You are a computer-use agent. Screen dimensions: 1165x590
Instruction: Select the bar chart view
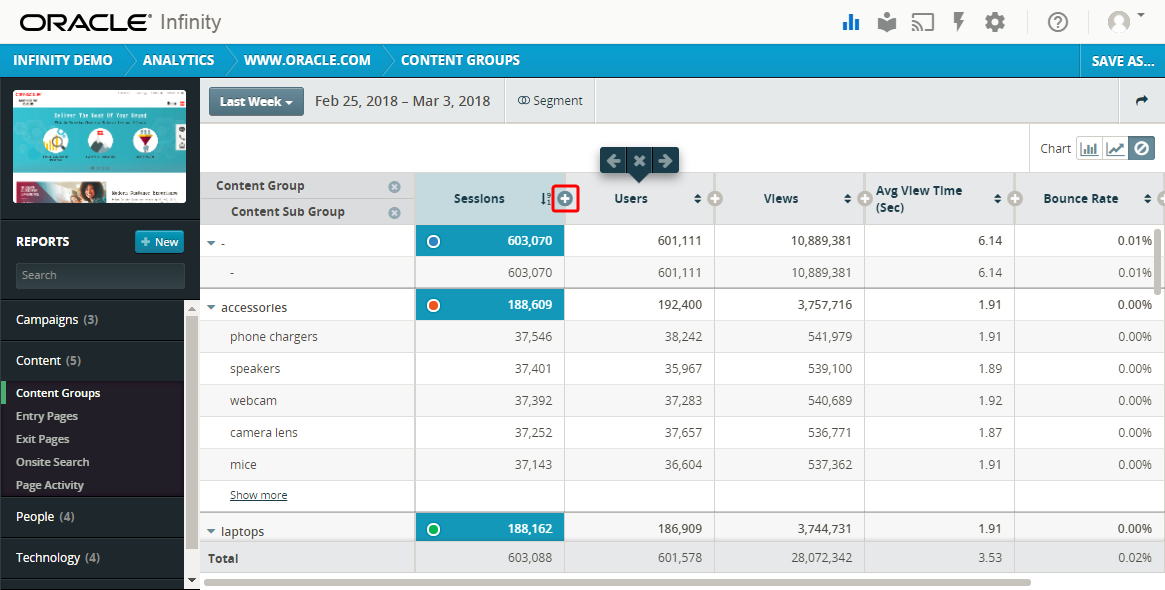(x=1089, y=149)
